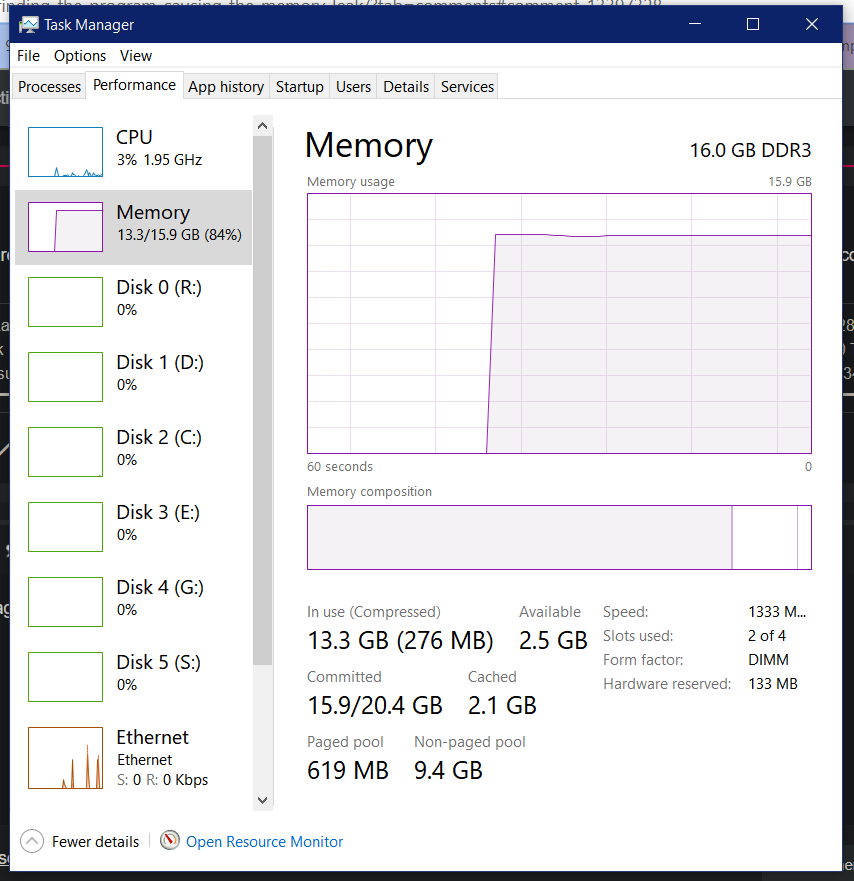854x881 pixels.
Task: Click the Fewer details text button
Action: tap(96, 842)
